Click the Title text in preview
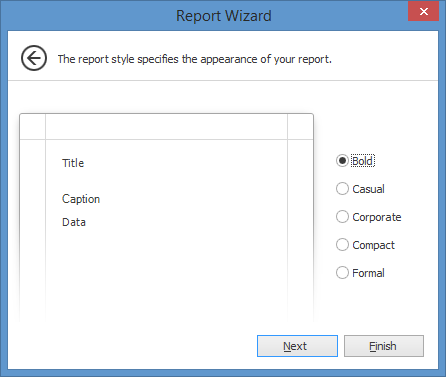 [x=73, y=163]
